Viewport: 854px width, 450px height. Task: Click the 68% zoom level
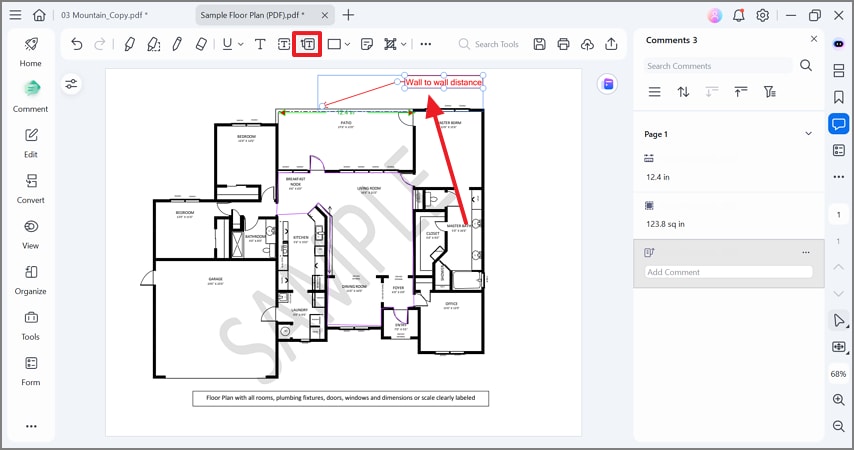[x=838, y=374]
